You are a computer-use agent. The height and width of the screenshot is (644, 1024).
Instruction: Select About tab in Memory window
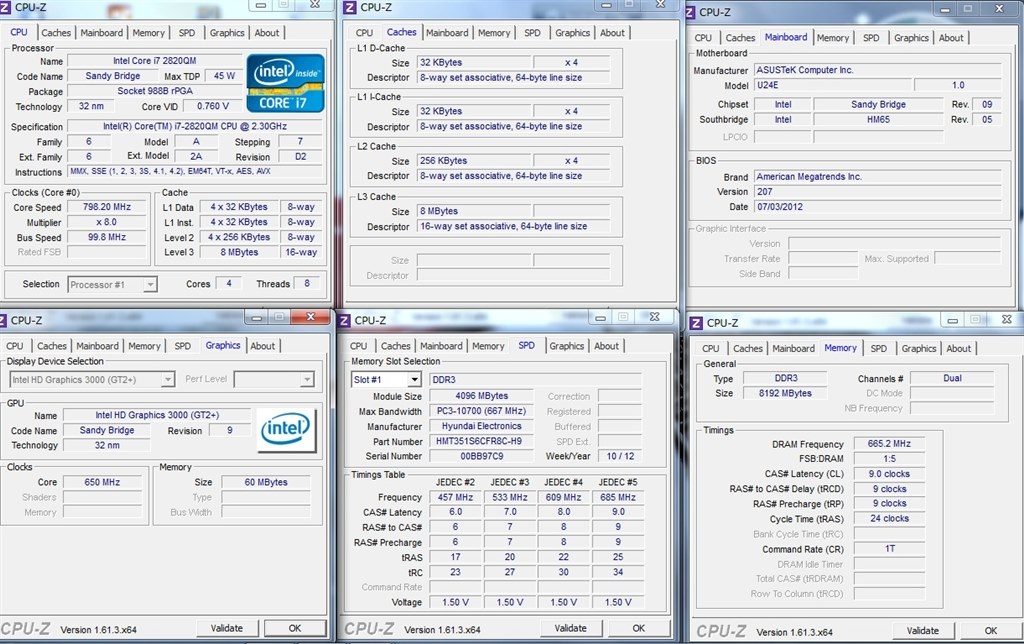(959, 349)
